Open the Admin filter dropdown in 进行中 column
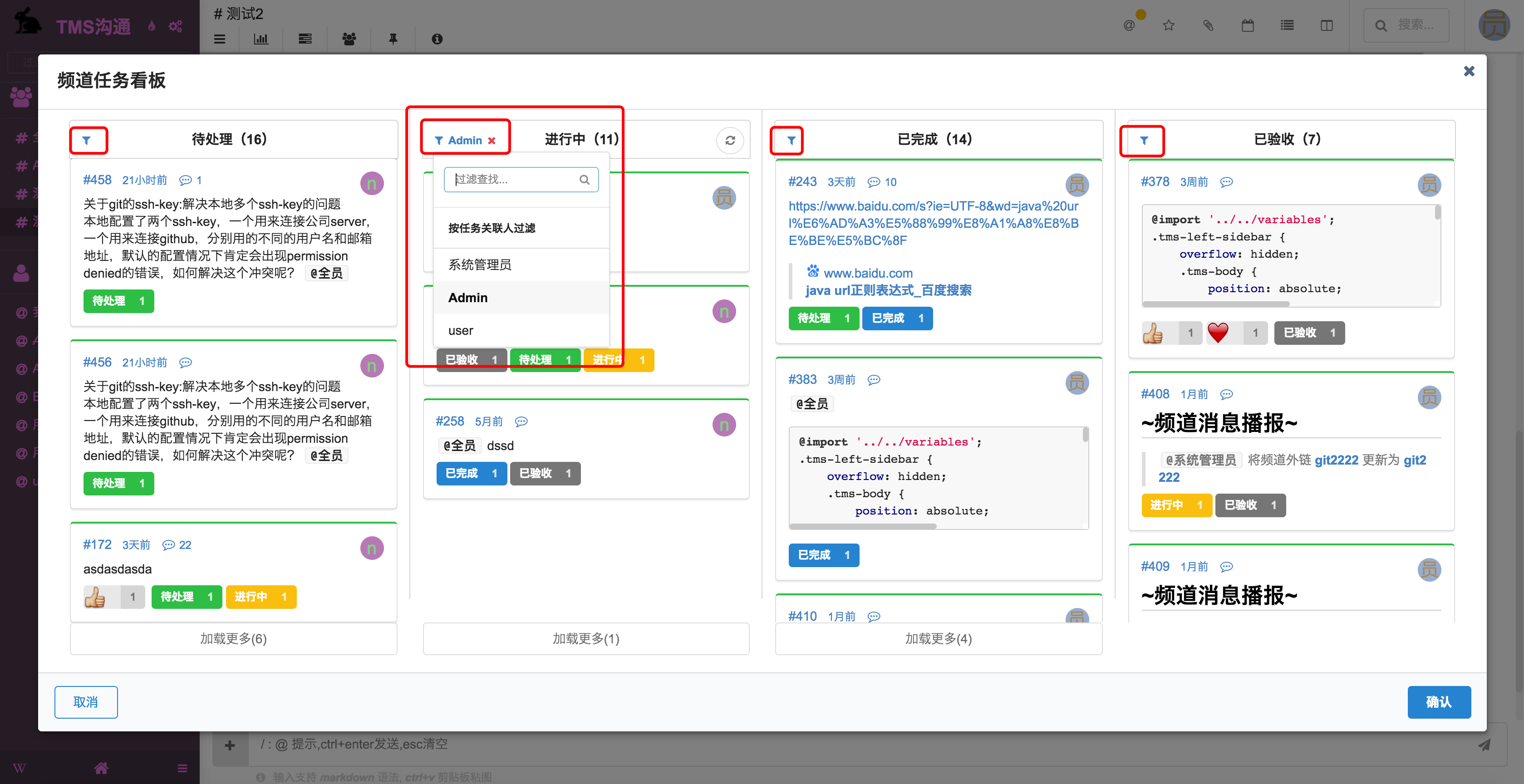This screenshot has height=784, width=1524. tap(458, 140)
